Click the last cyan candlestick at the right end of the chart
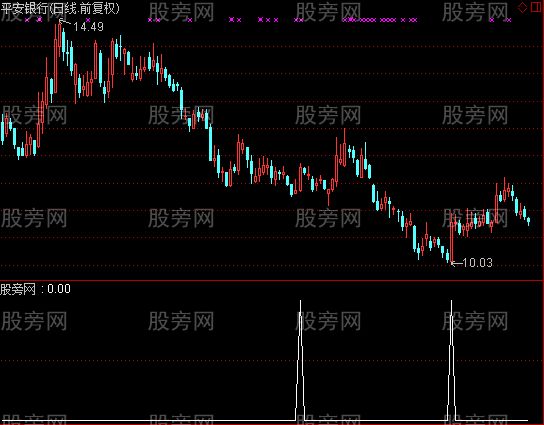Image resolution: width=544 pixels, height=425 pixels. [528, 220]
